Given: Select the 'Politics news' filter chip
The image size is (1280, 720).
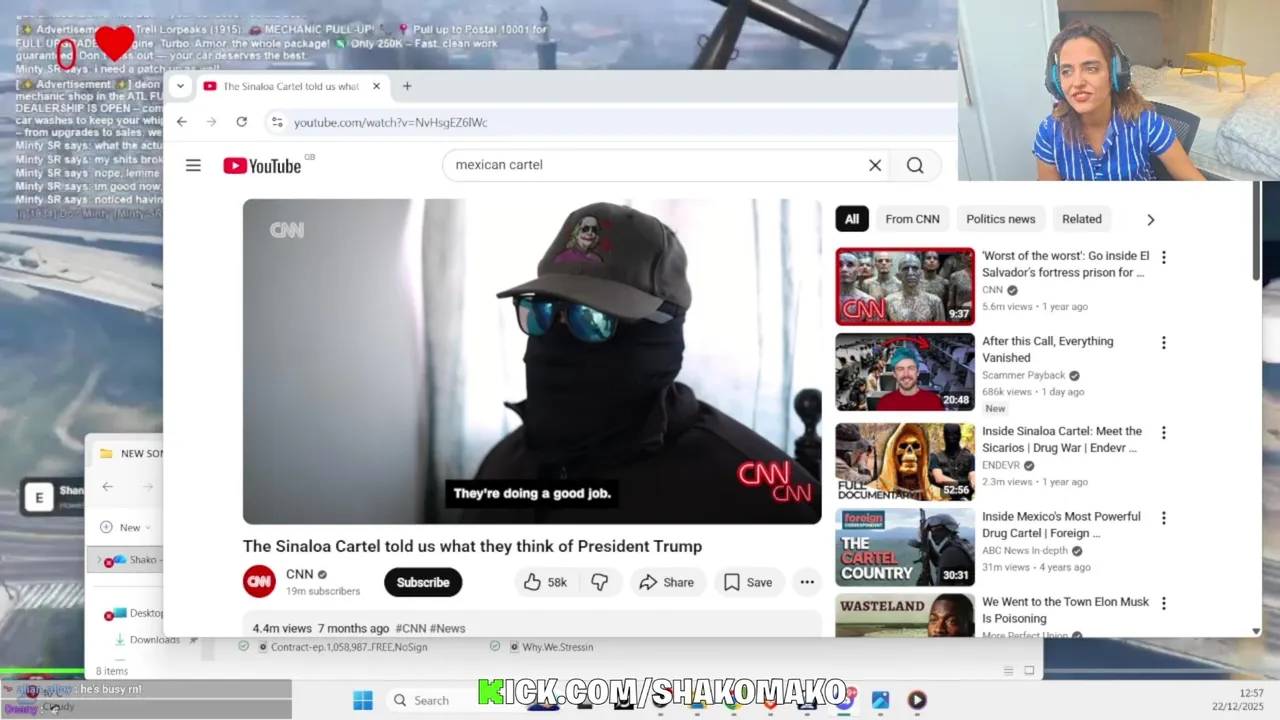Looking at the screenshot, I should pos(1000,219).
